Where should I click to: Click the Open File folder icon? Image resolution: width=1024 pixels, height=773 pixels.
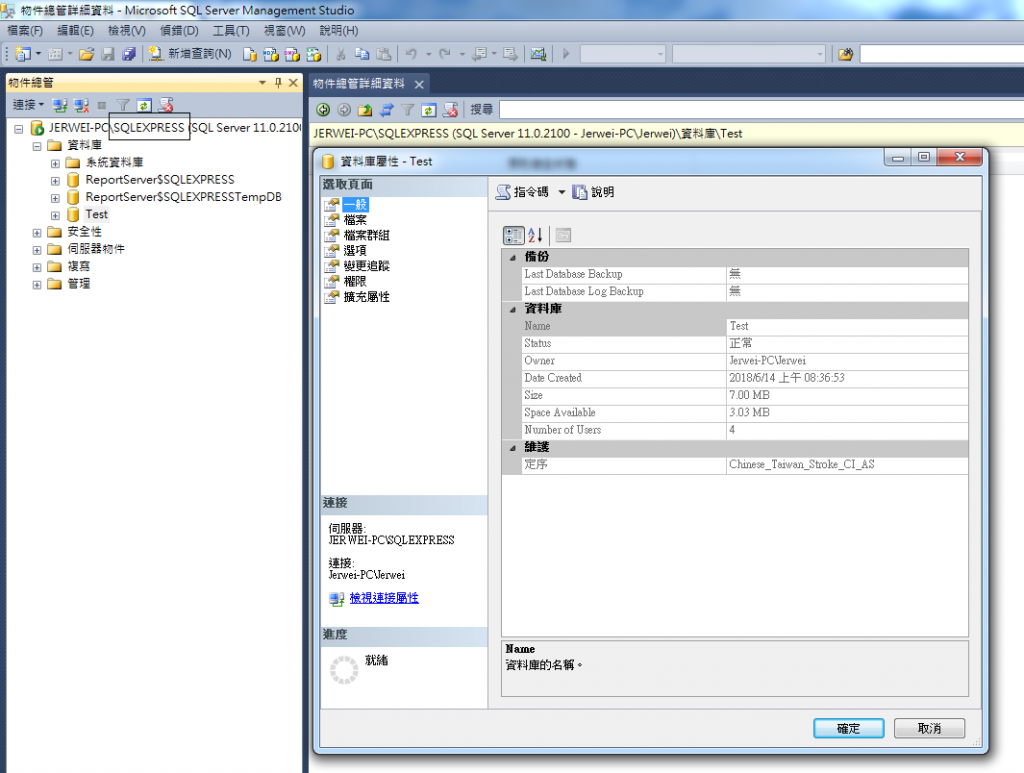click(86, 54)
